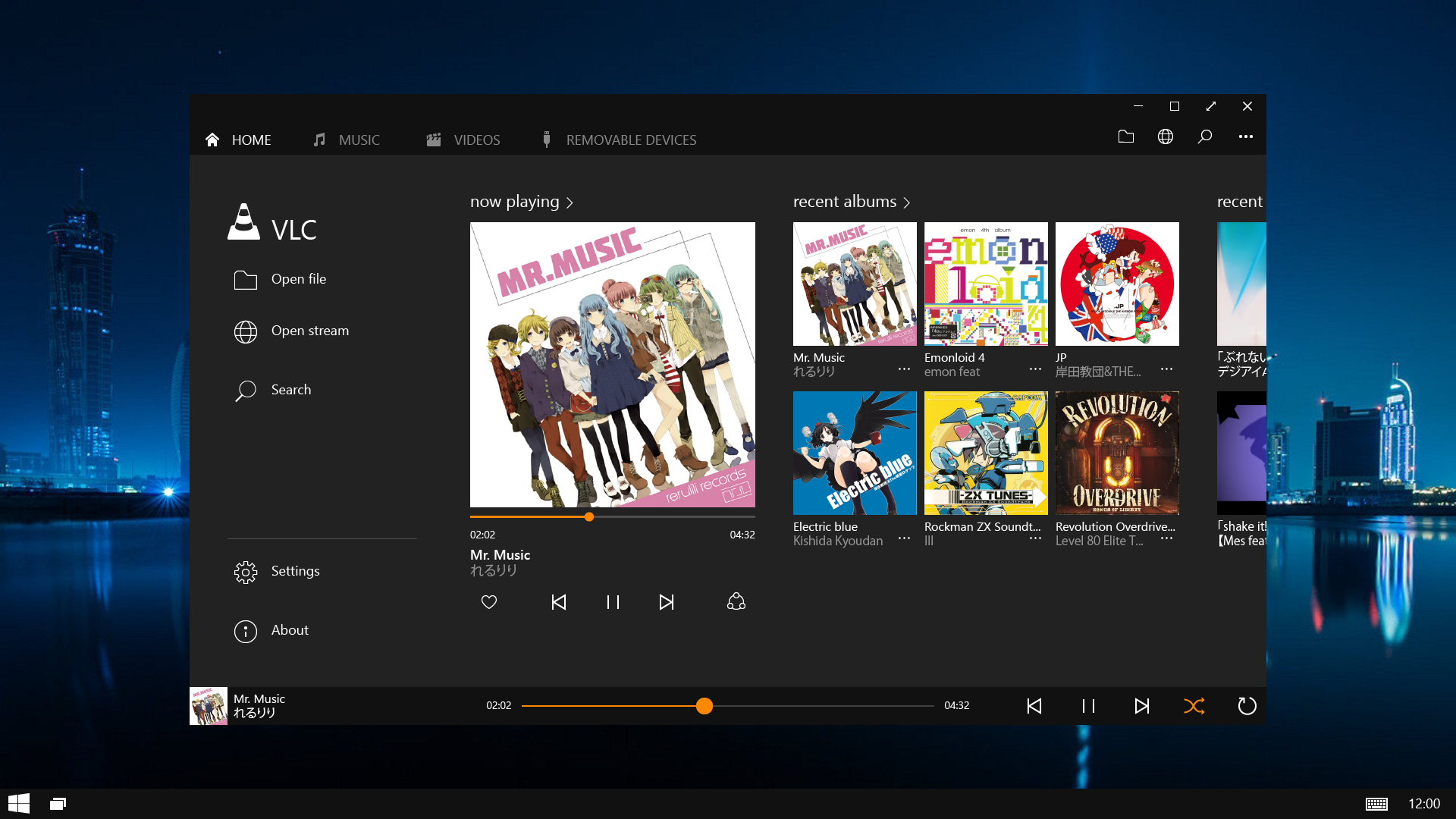Screen dimensions: 1456x819
Task: Click the skip to next track icon
Action: [1141, 706]
